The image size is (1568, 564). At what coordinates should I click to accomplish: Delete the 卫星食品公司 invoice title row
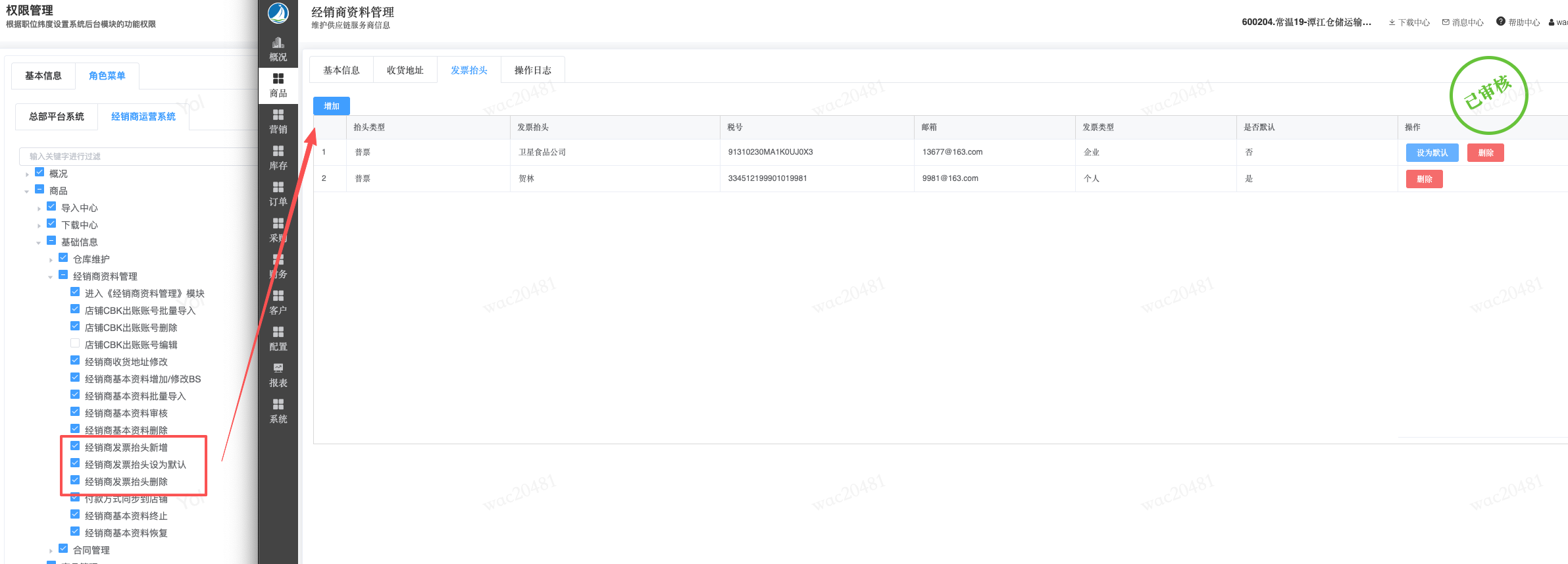point(1486,153)
